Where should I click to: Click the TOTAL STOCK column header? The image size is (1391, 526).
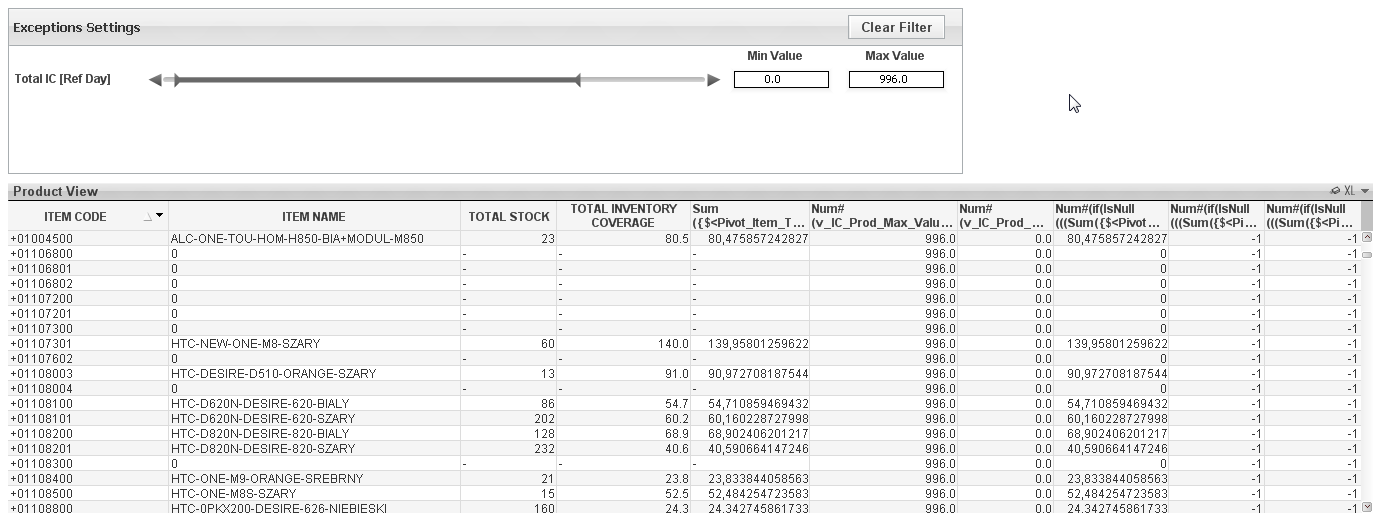point(509,216)
